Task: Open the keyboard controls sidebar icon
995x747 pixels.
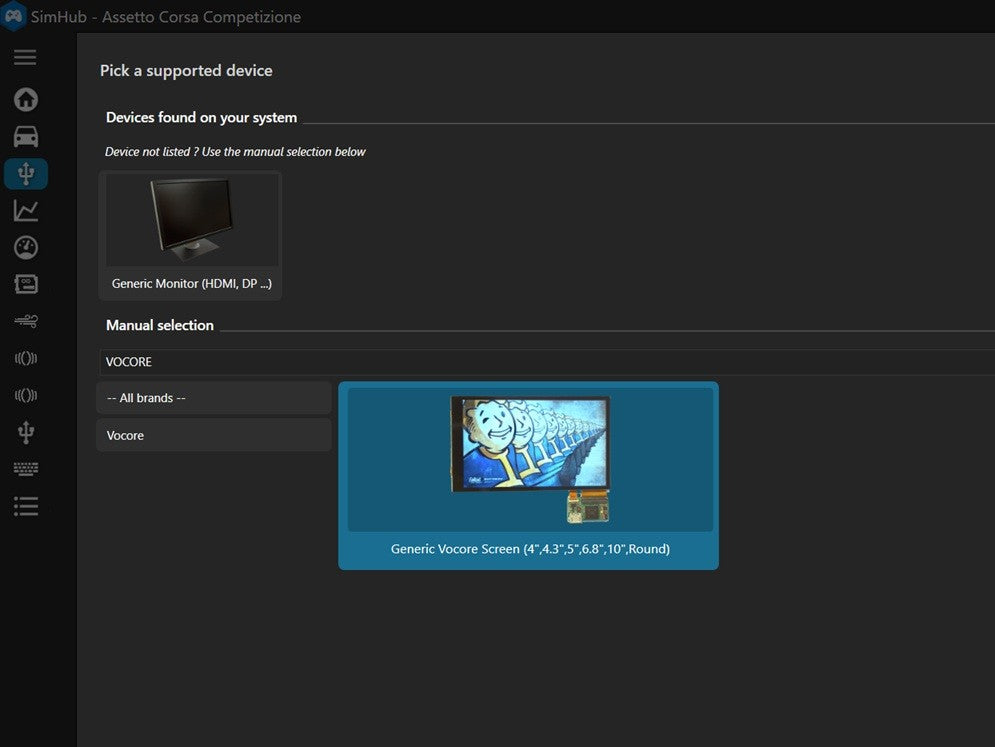Action: coord(26,469)
